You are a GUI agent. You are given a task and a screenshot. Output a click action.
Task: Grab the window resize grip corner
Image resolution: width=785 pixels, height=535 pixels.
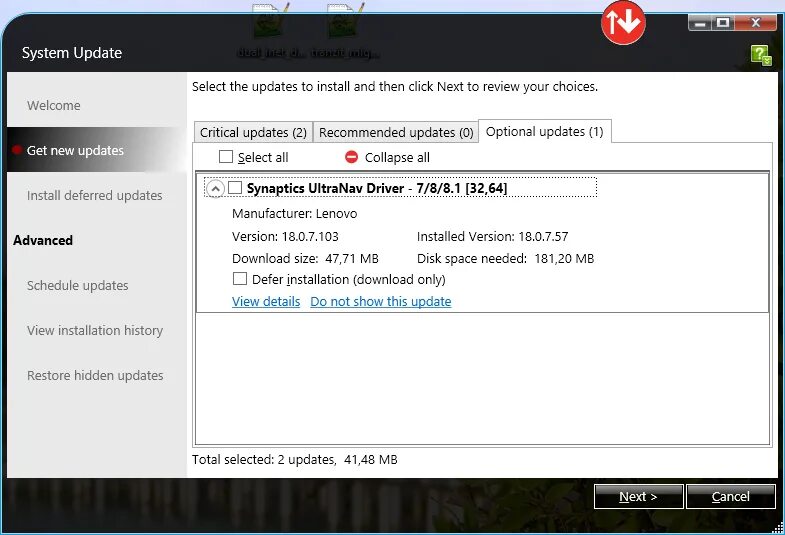click(777, 526)
